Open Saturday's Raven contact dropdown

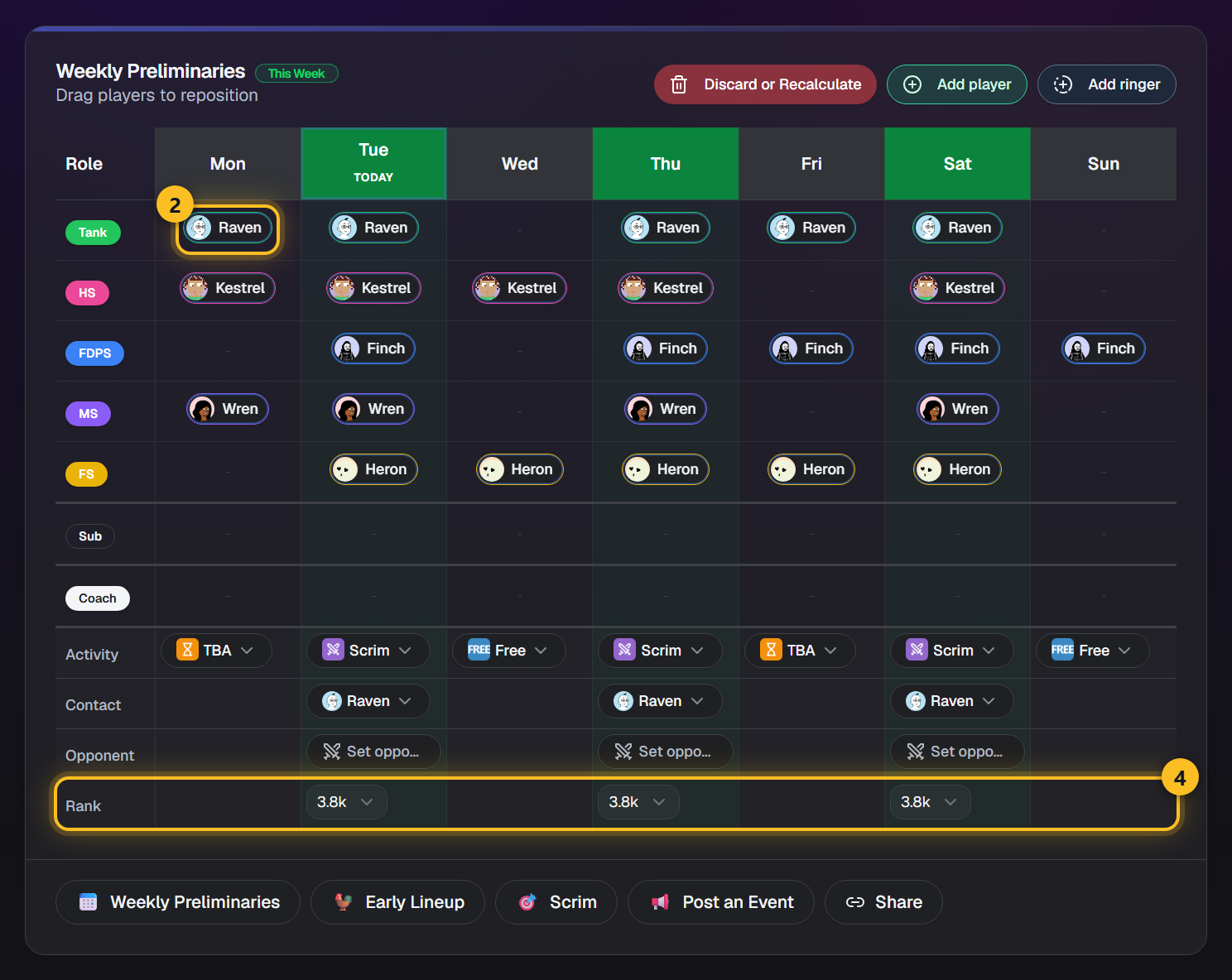(951, 701)
